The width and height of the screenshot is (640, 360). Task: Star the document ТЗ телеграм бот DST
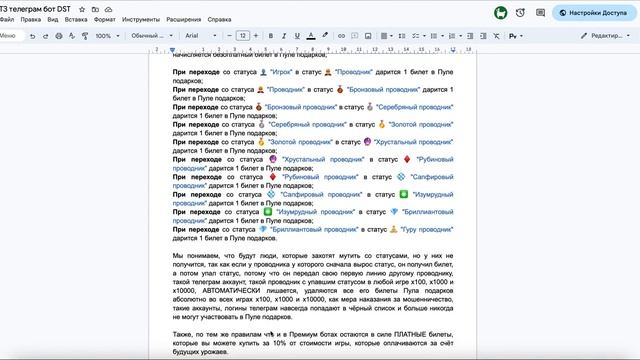click(82, 9)
